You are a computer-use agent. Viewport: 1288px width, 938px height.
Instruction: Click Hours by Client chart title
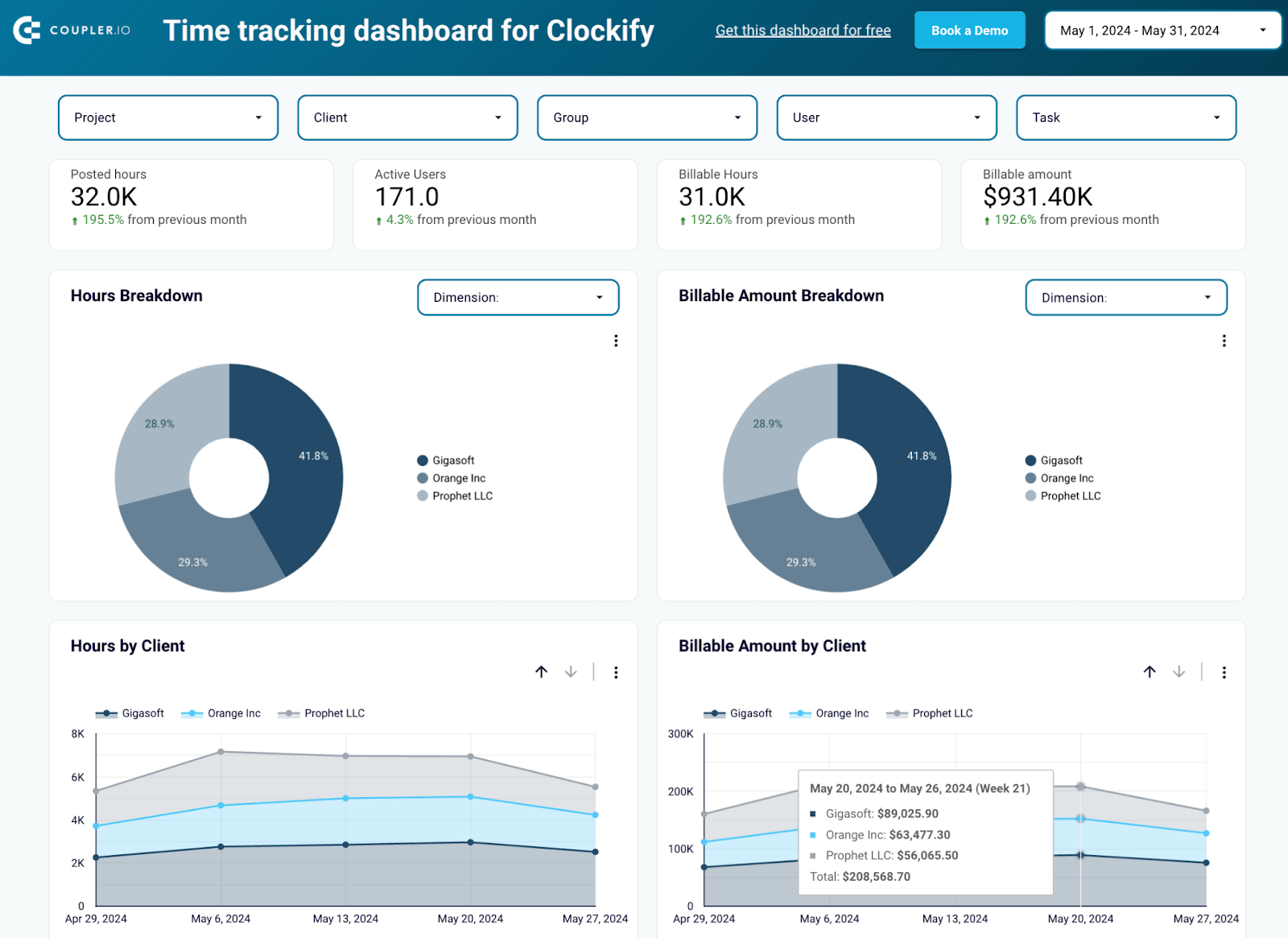click(127, 646)
